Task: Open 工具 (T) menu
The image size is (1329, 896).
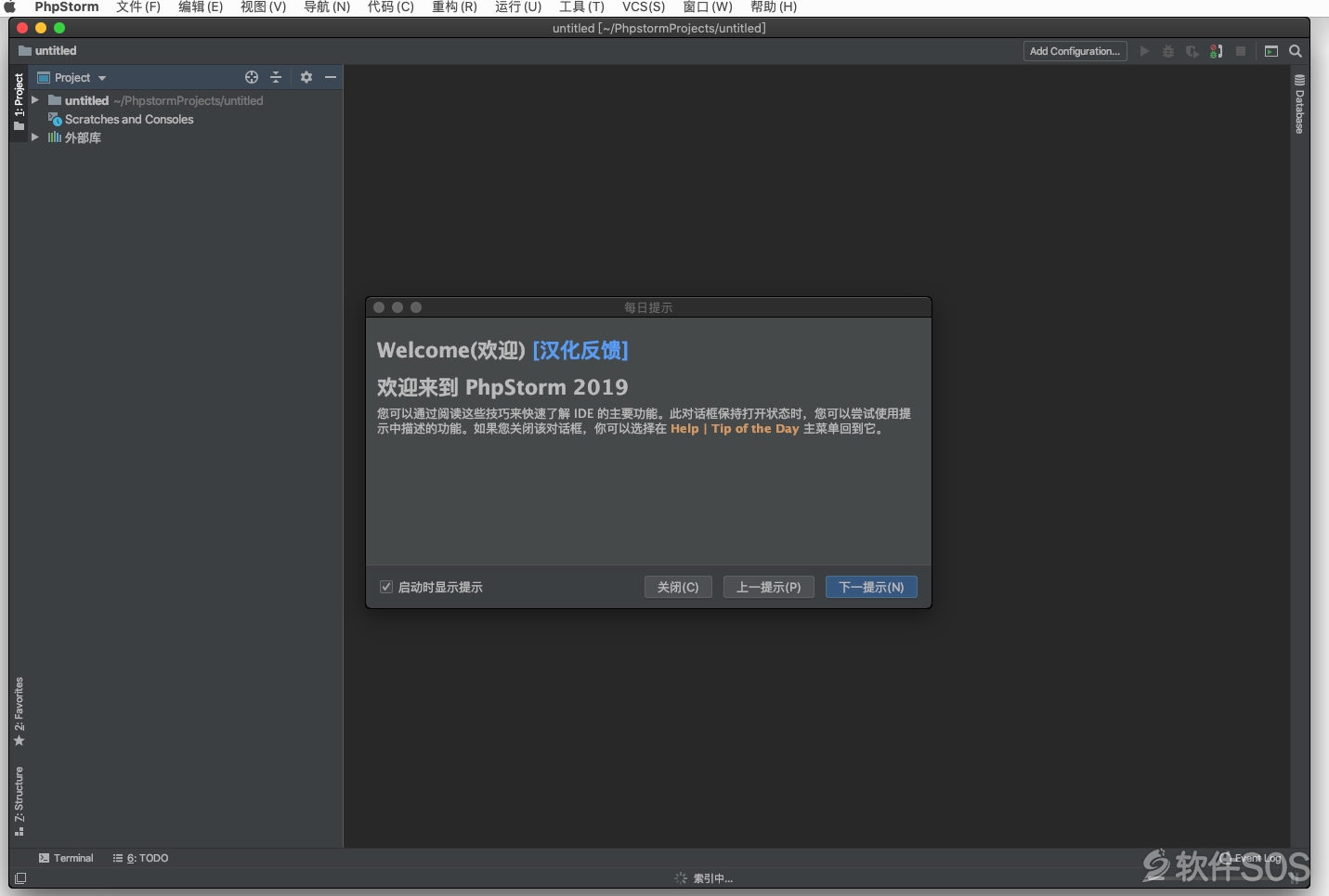Action: click(581, 7)
